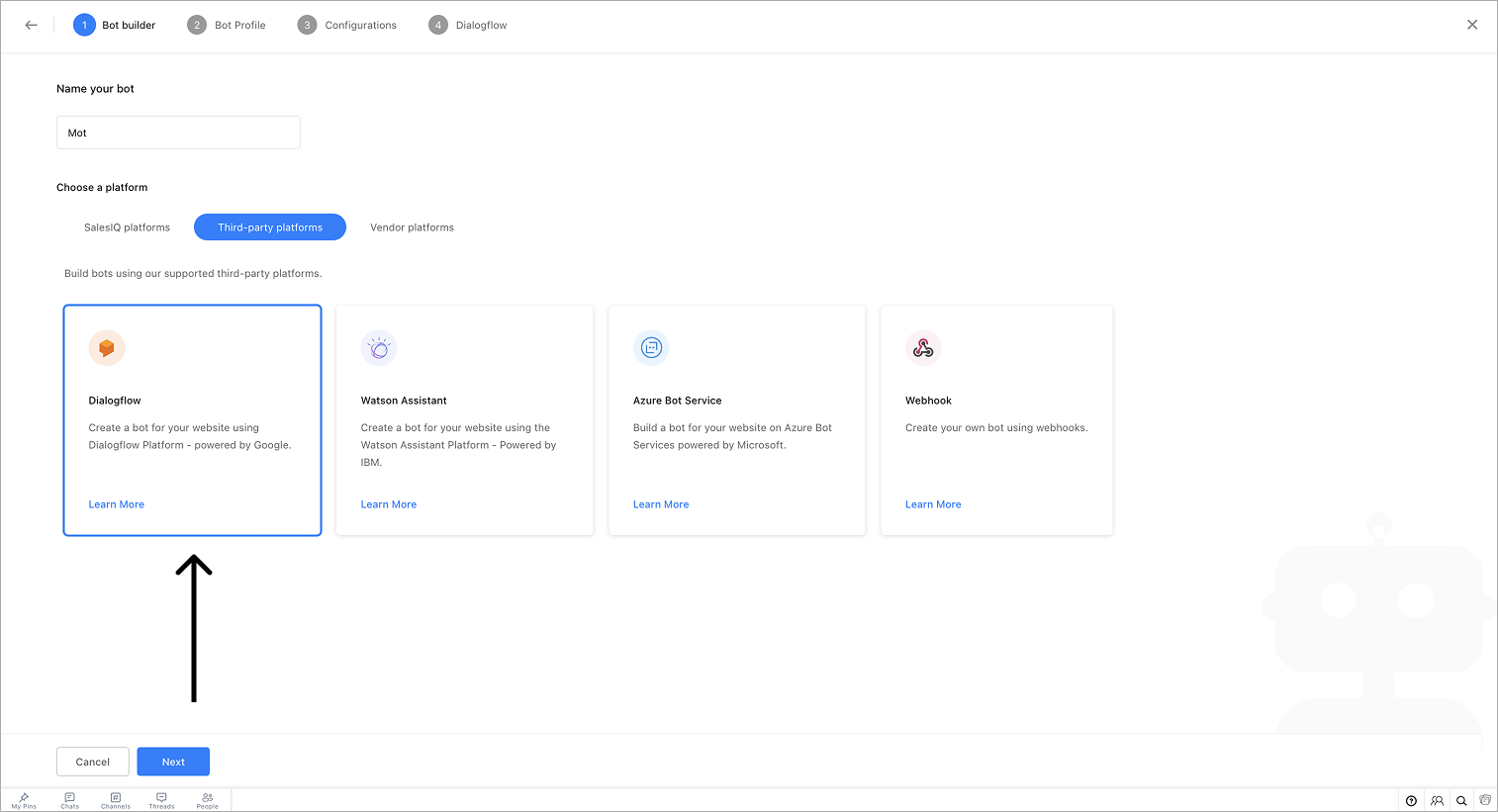Viewport: 1498px width, 812px height.
Task: Click the Cancel button
Action: pos(93,762)
